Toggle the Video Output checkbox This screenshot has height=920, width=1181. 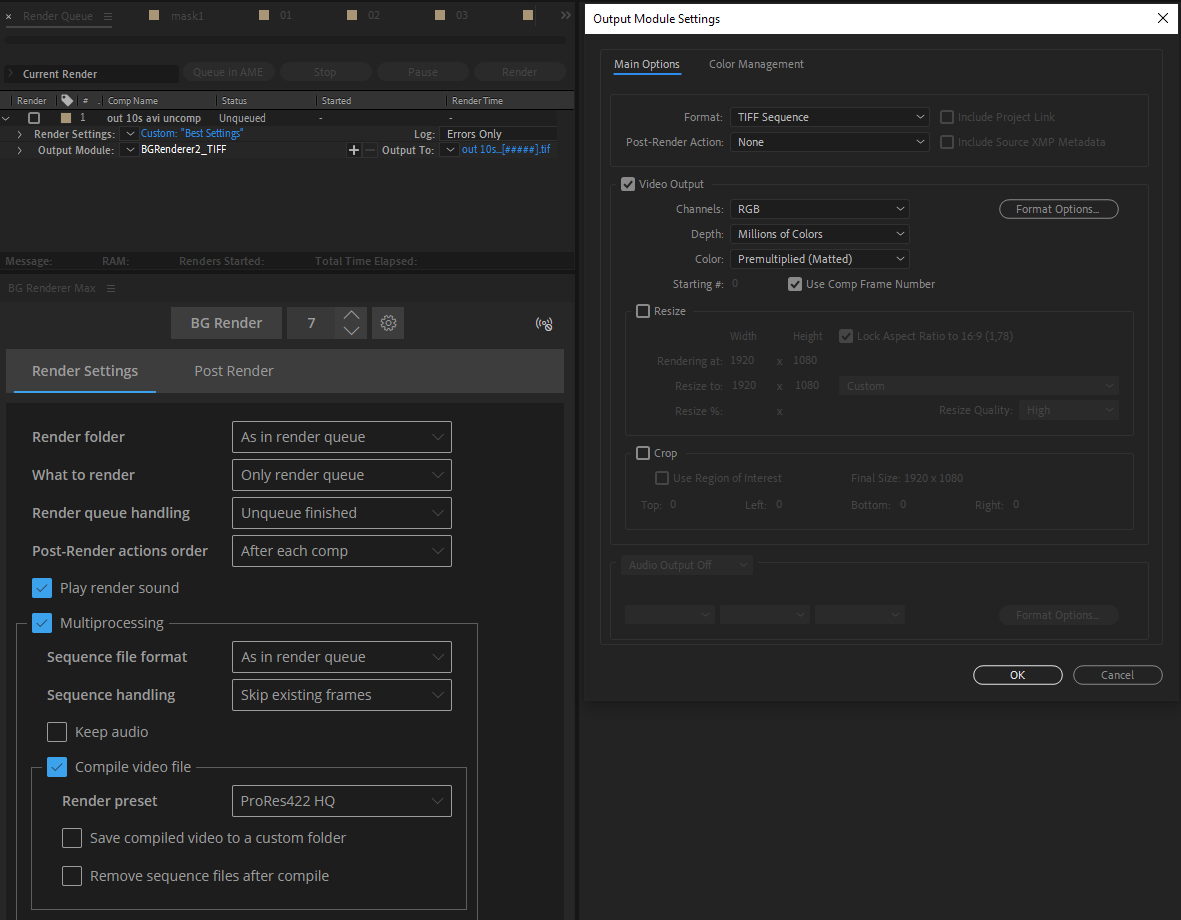tap(627, 184)
